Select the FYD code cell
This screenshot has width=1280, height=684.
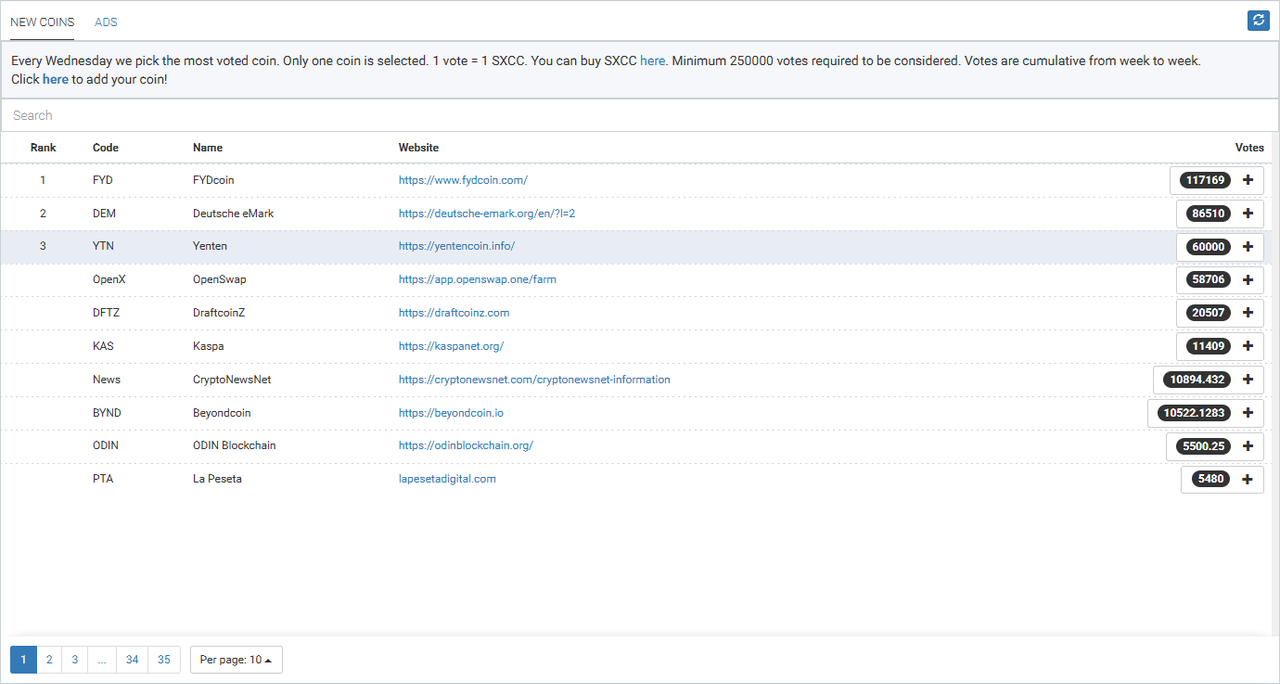click(103, 180)
